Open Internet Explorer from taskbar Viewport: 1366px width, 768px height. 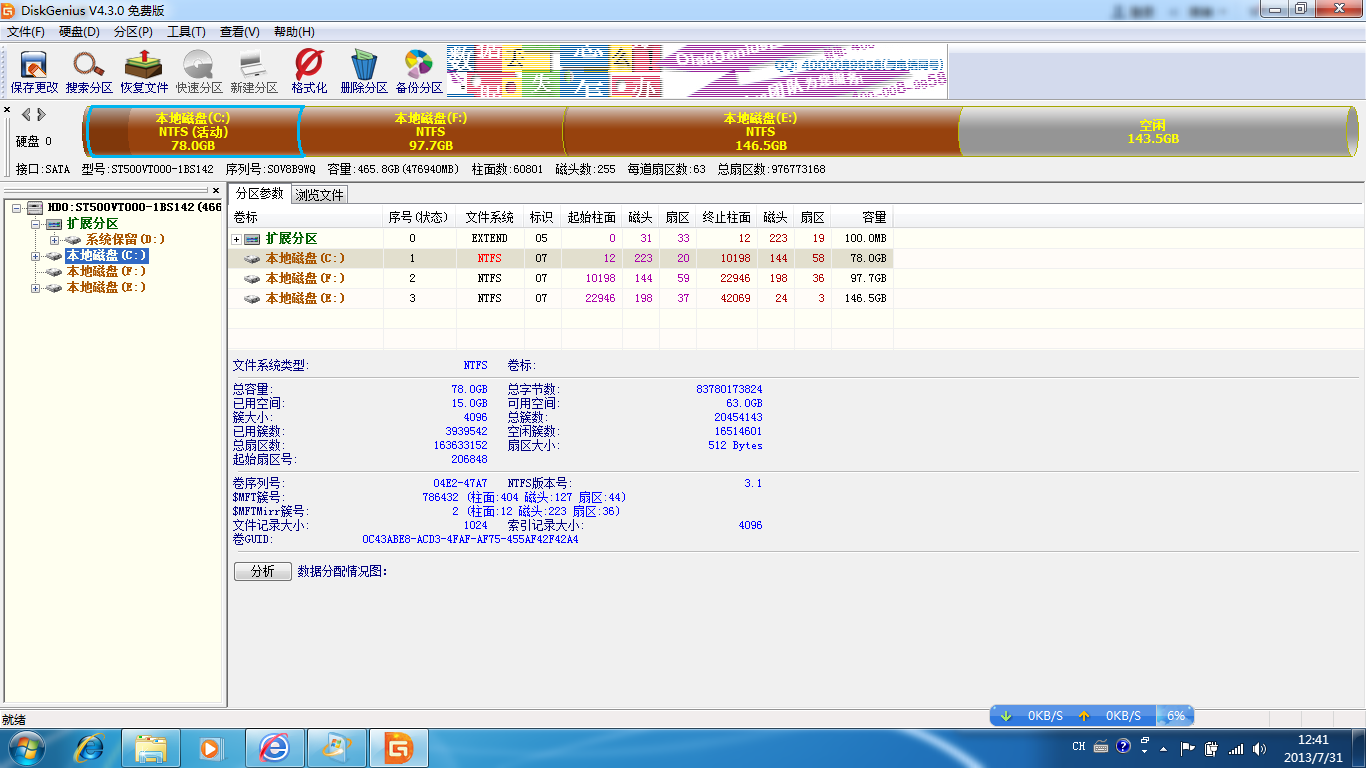[x=91, y=748]
